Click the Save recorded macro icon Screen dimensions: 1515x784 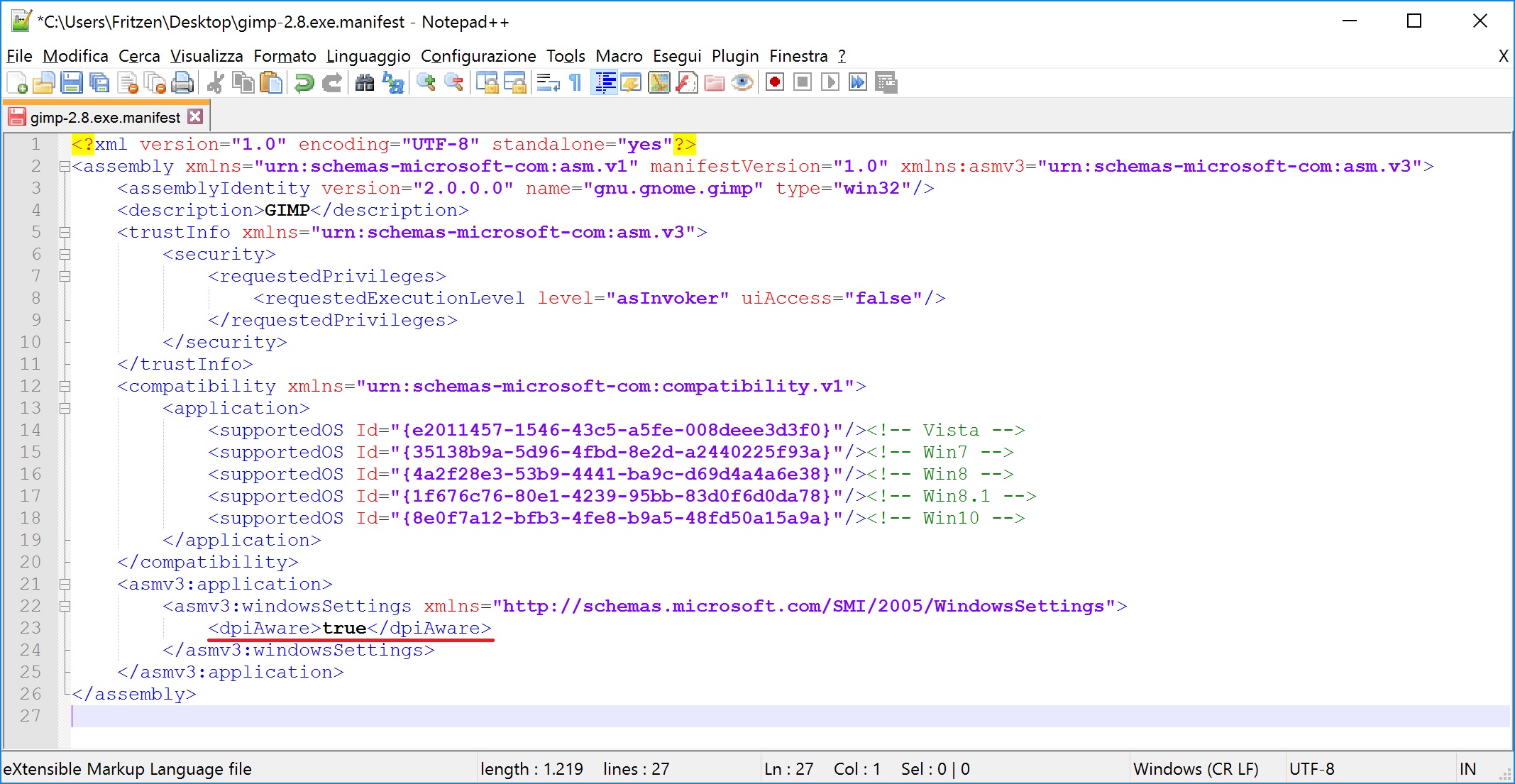[x=886, y=83]
